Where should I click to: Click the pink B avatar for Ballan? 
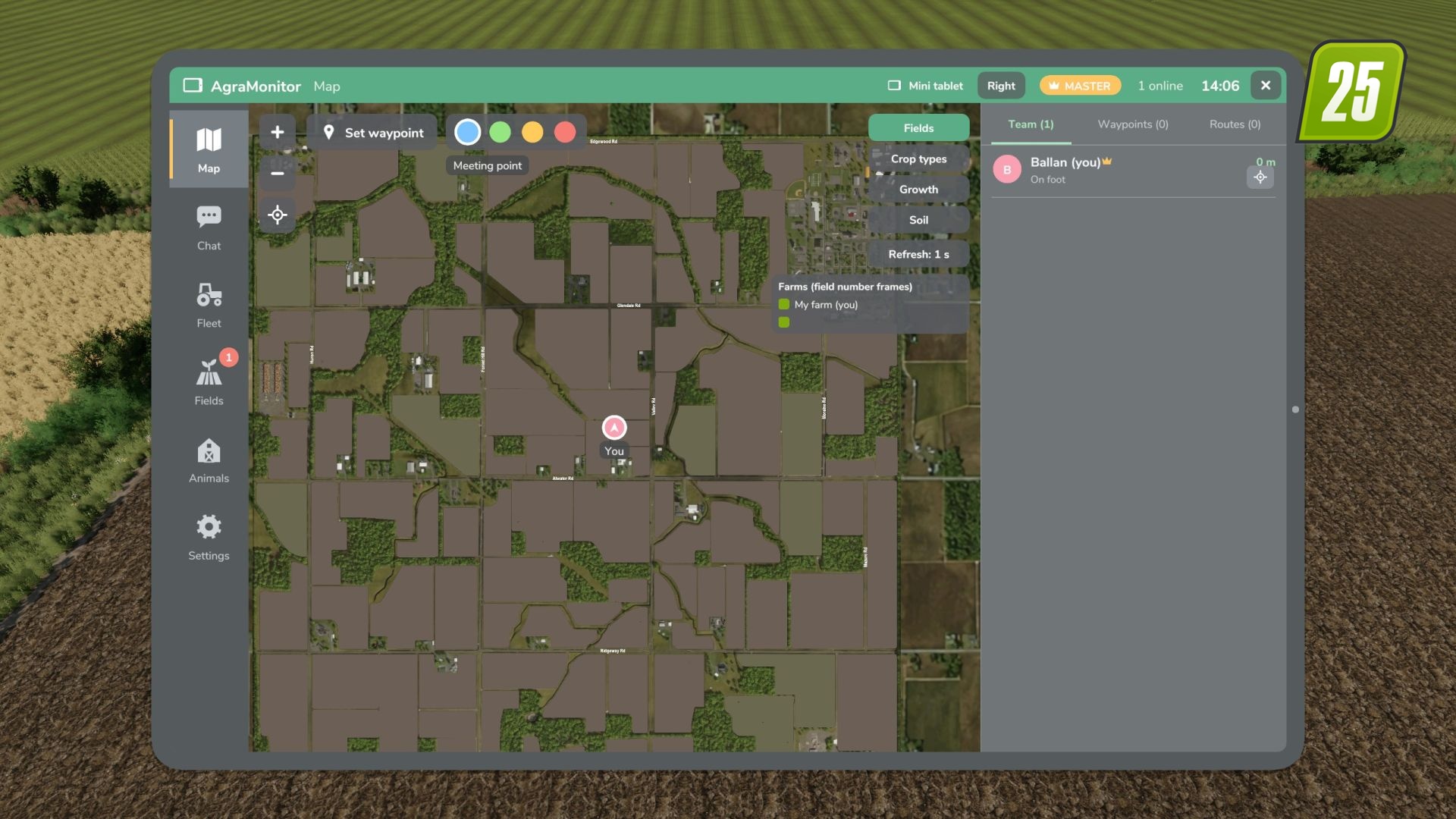coord(1007,170)
